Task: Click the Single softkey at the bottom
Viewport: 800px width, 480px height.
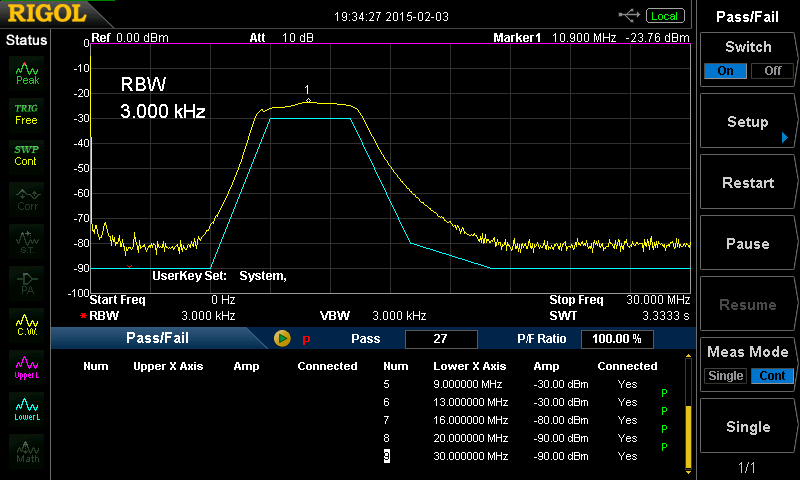Action: pos(747,427)
